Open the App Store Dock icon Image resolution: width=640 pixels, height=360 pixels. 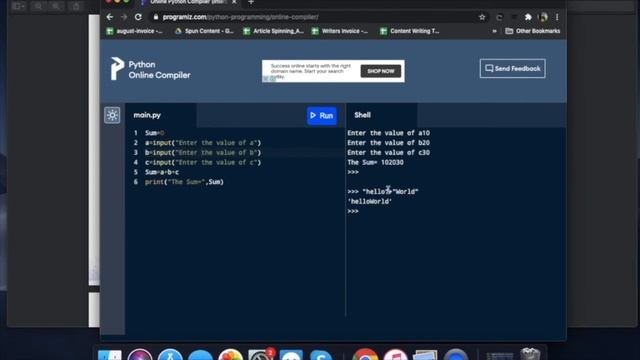170,355
